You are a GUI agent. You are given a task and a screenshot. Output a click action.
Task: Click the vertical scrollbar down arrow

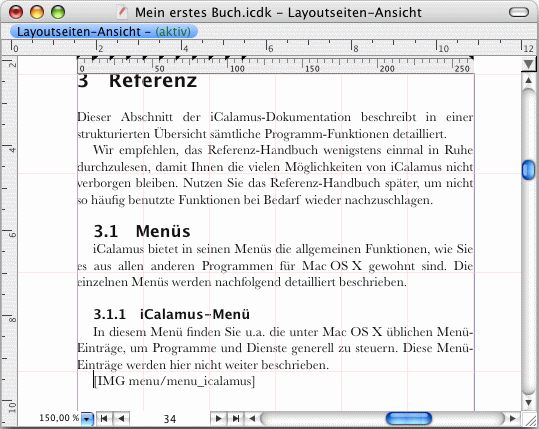click(529, 403)
